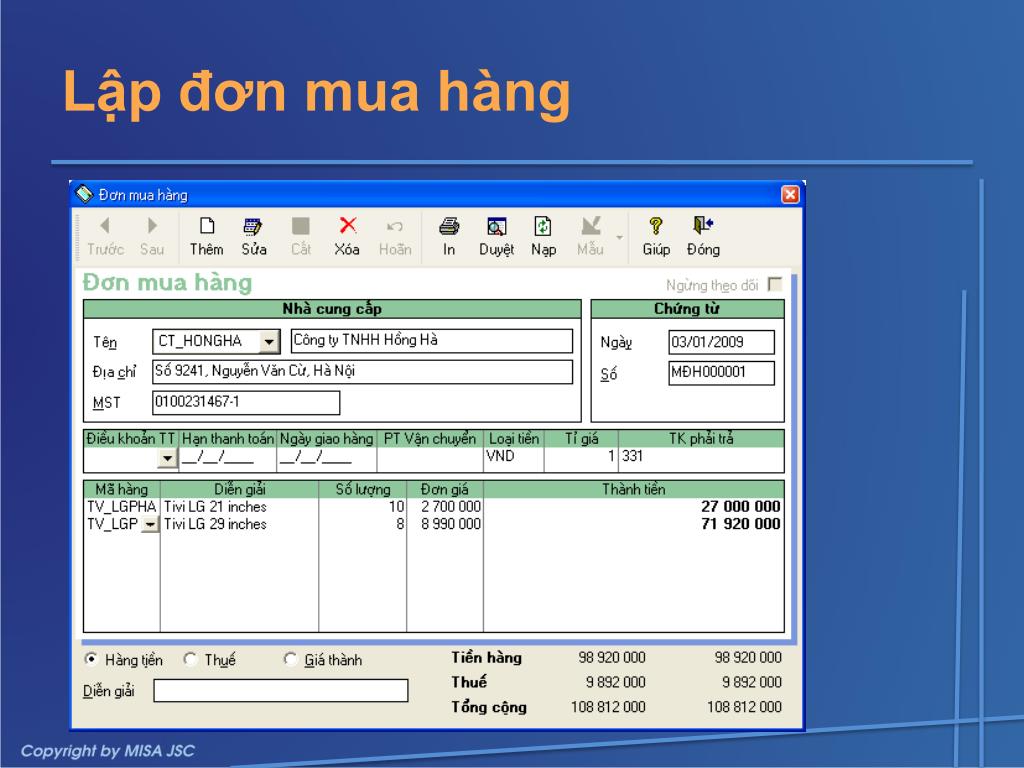Open the Giúp help icon
Image resolution: width=1024 pixels, height=768 pixels.
point(656,226)
